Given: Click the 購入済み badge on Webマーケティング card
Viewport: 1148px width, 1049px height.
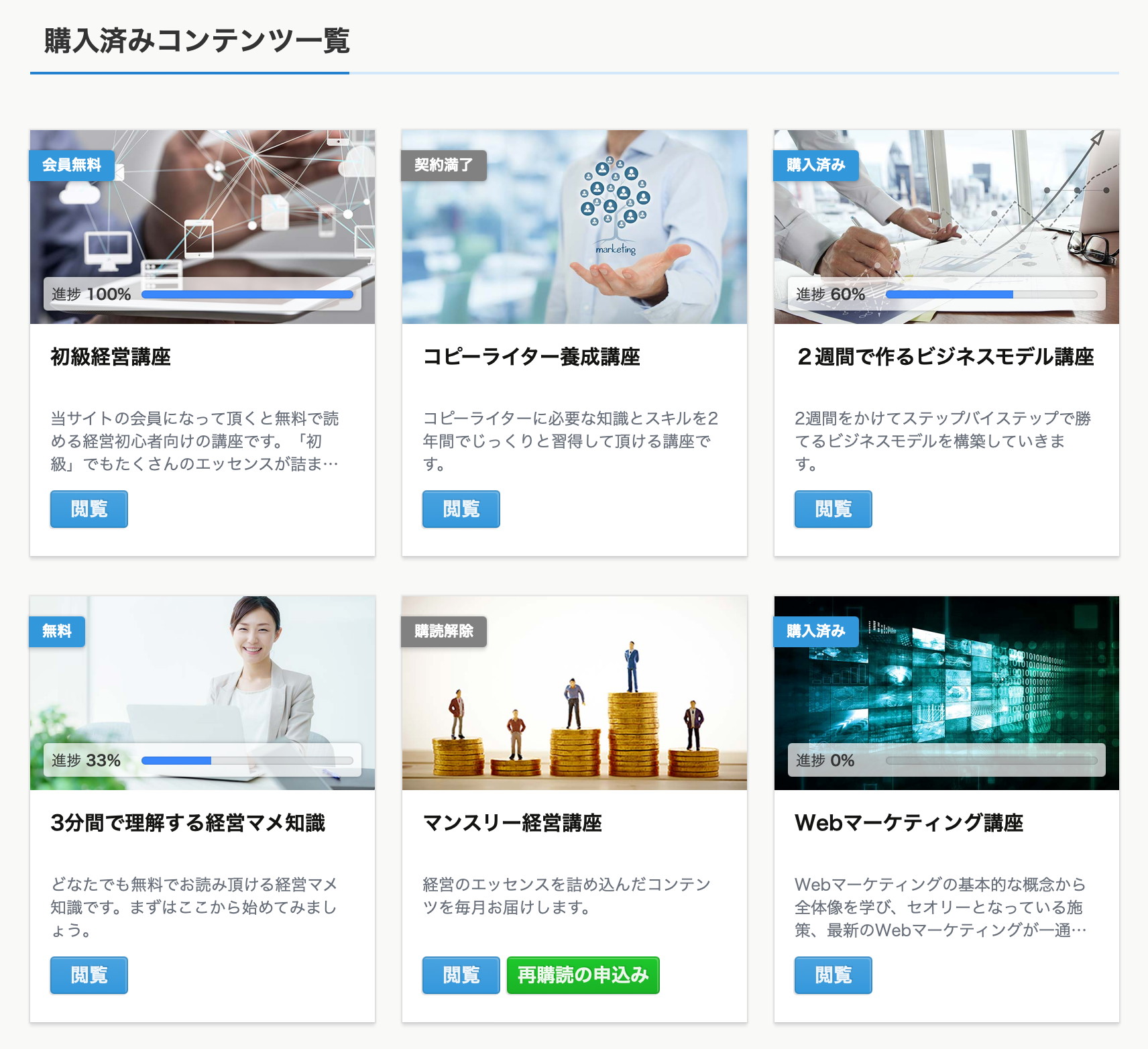Looking at the screenshot, I should pos(816,631).
